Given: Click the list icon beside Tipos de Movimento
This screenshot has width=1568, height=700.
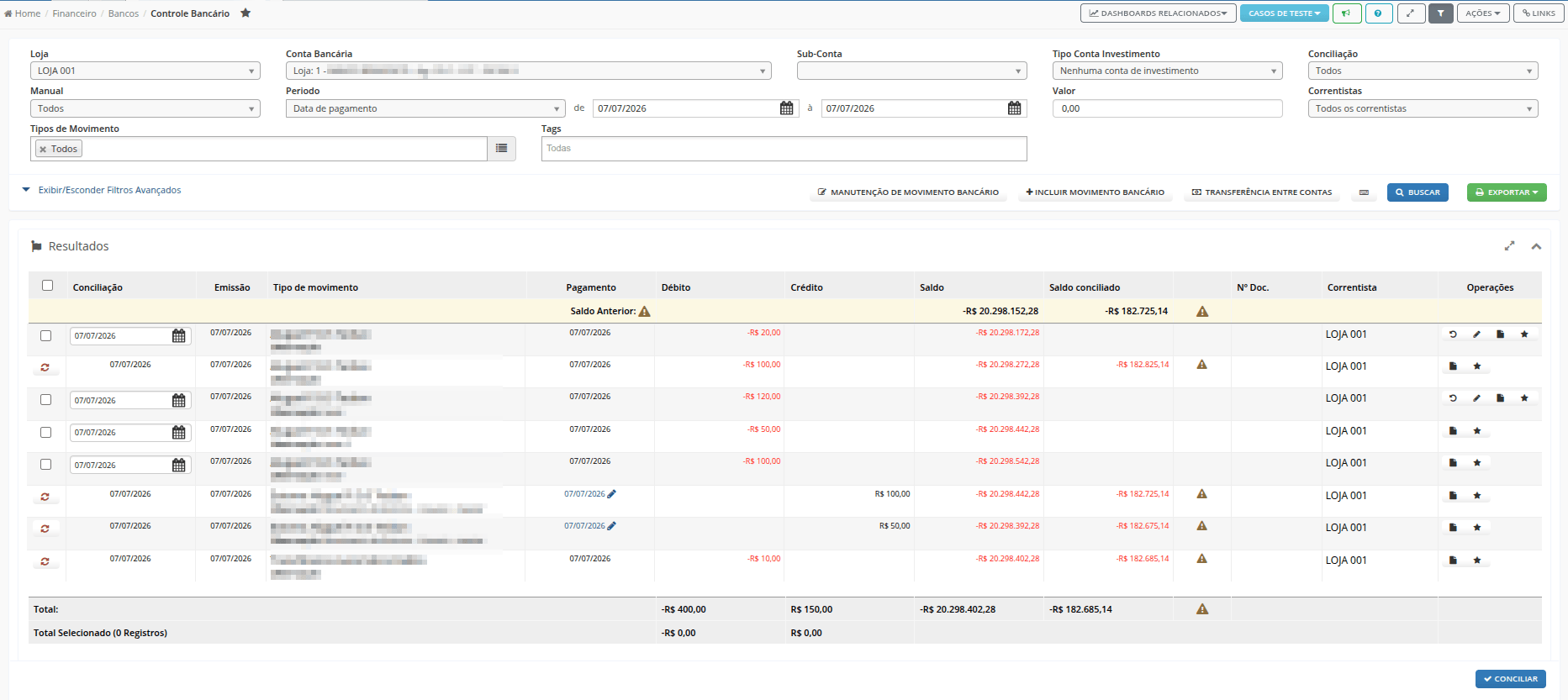Looking at the screenshot, I should tap(502, 149).
